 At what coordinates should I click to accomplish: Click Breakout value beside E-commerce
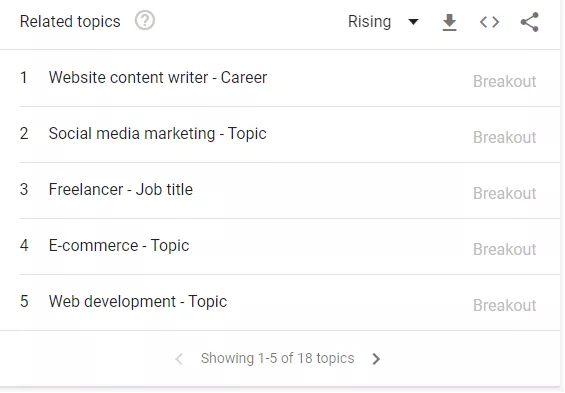[x=504, y=250]
